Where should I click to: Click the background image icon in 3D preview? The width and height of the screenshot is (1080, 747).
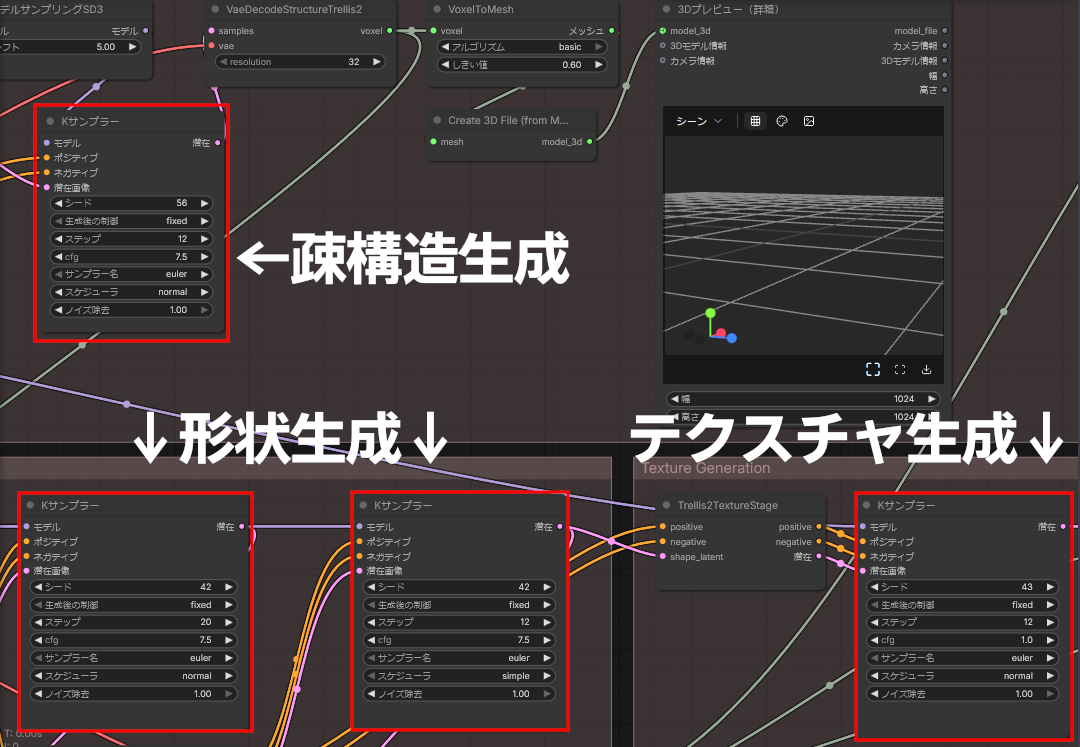(809, 121)
